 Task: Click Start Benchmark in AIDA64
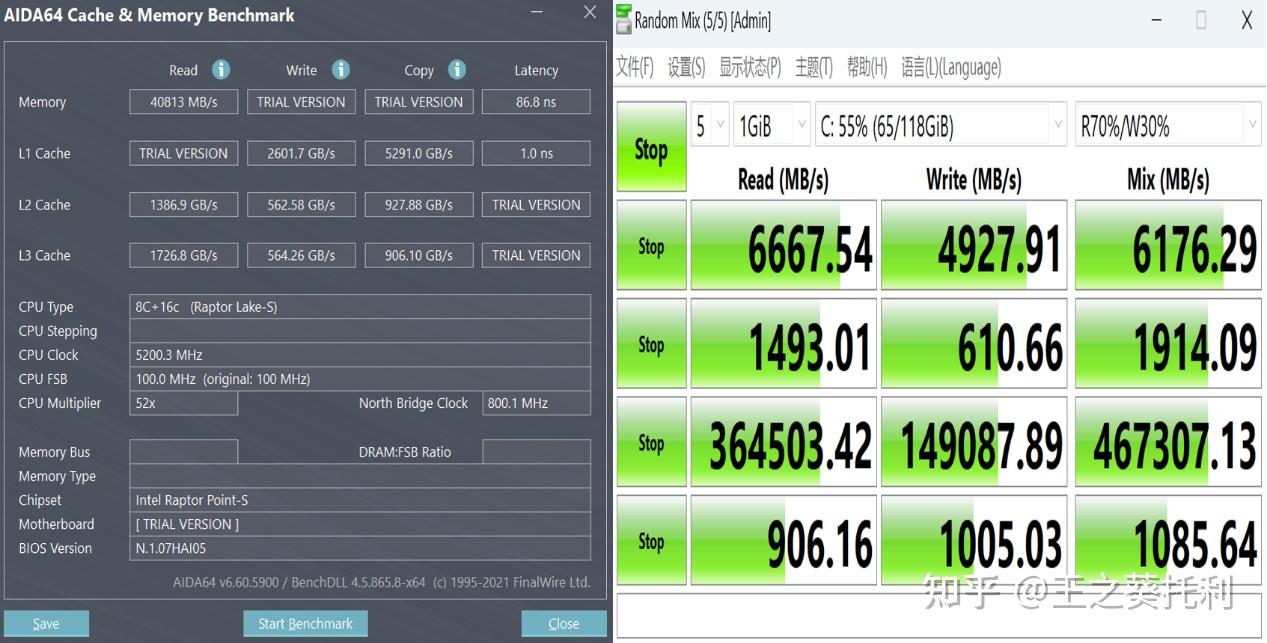(305, 623)
